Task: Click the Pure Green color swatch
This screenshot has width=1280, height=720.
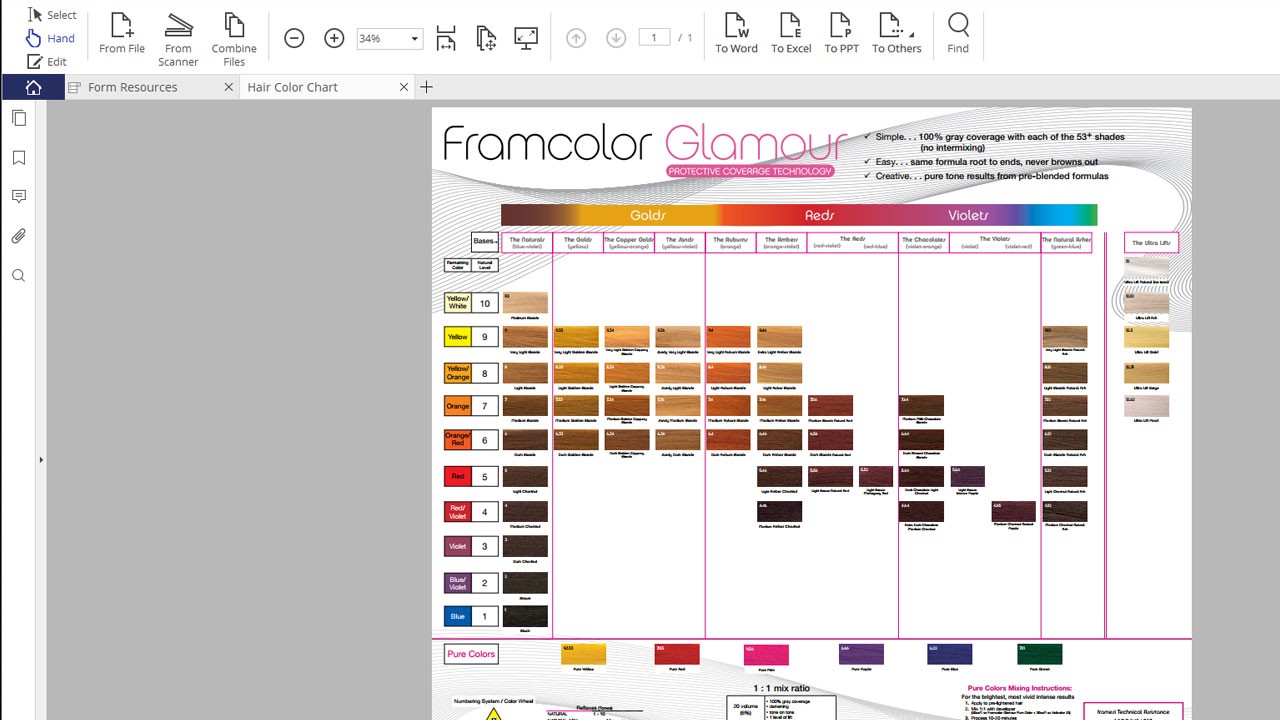Action: [x=1039, y=654]
